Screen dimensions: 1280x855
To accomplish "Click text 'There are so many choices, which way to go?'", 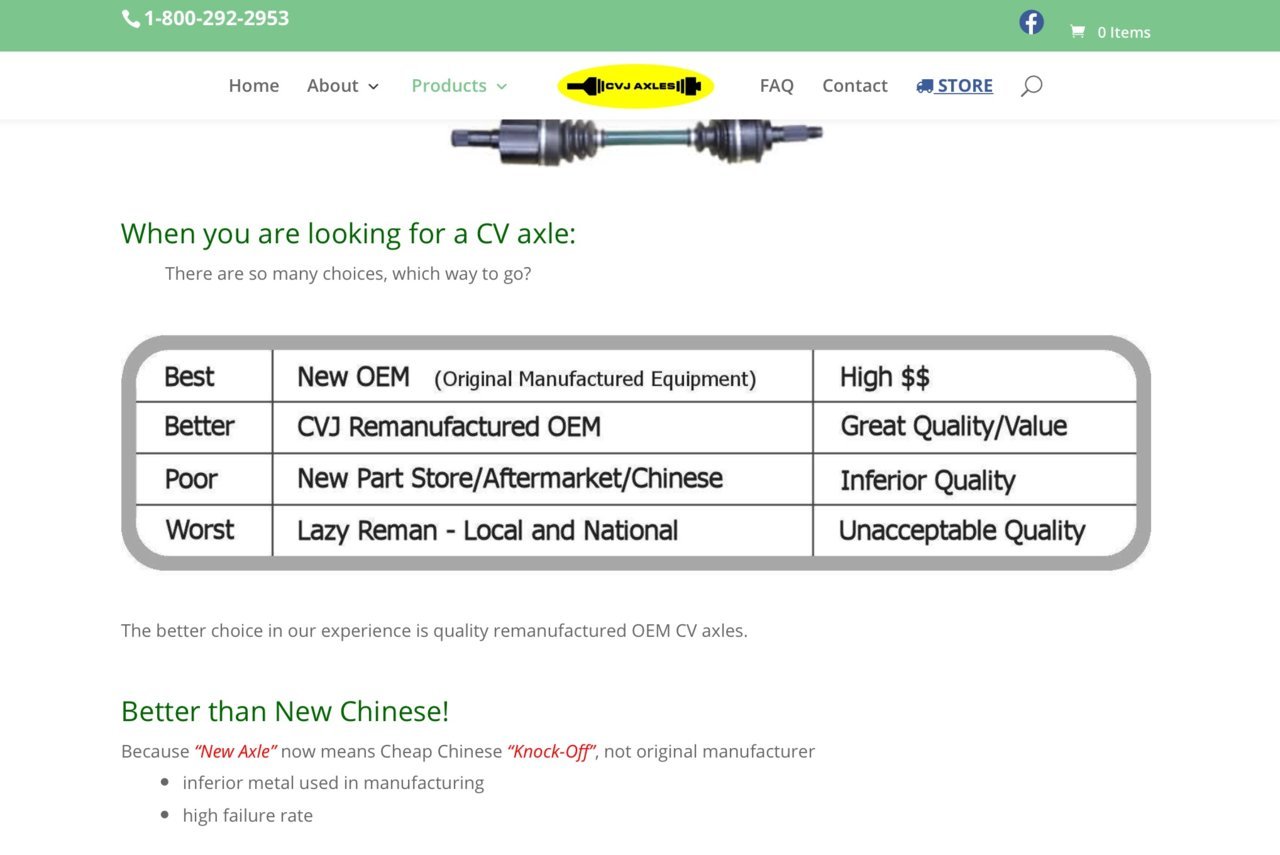I will pyautogui.click(x=348, y=273).
